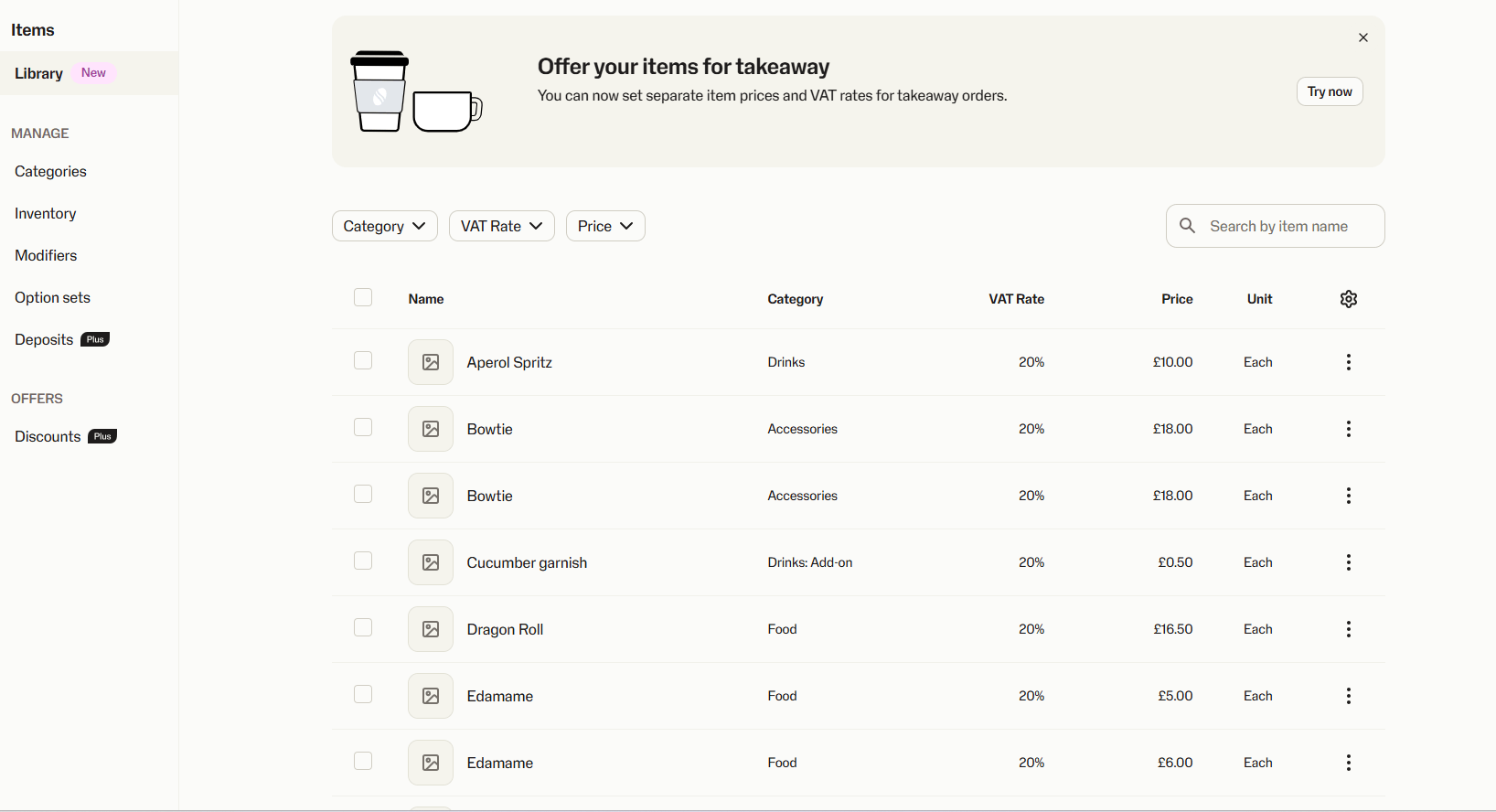Open Modifiers page
Viewport: 1496px width, 812px height.
click(46, 256)
